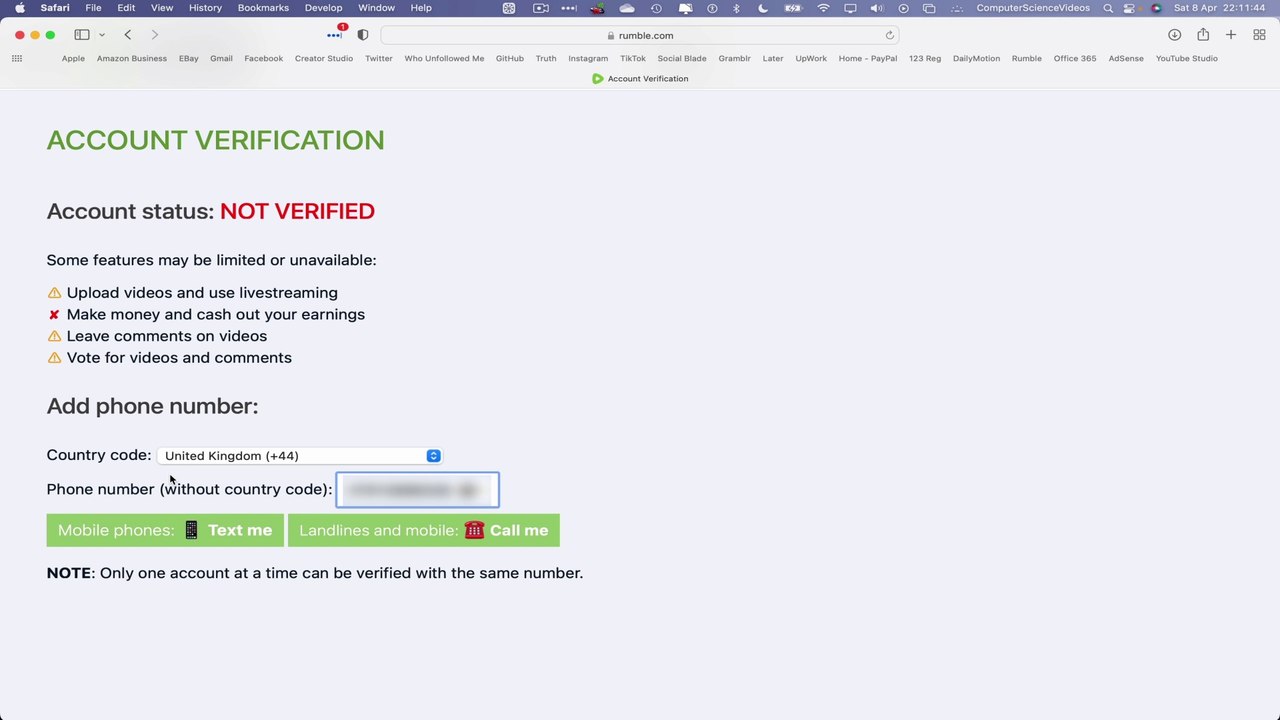Open the favorites grid icon
This screenshot has width=1280, height=720.
(x=17, y=58)
